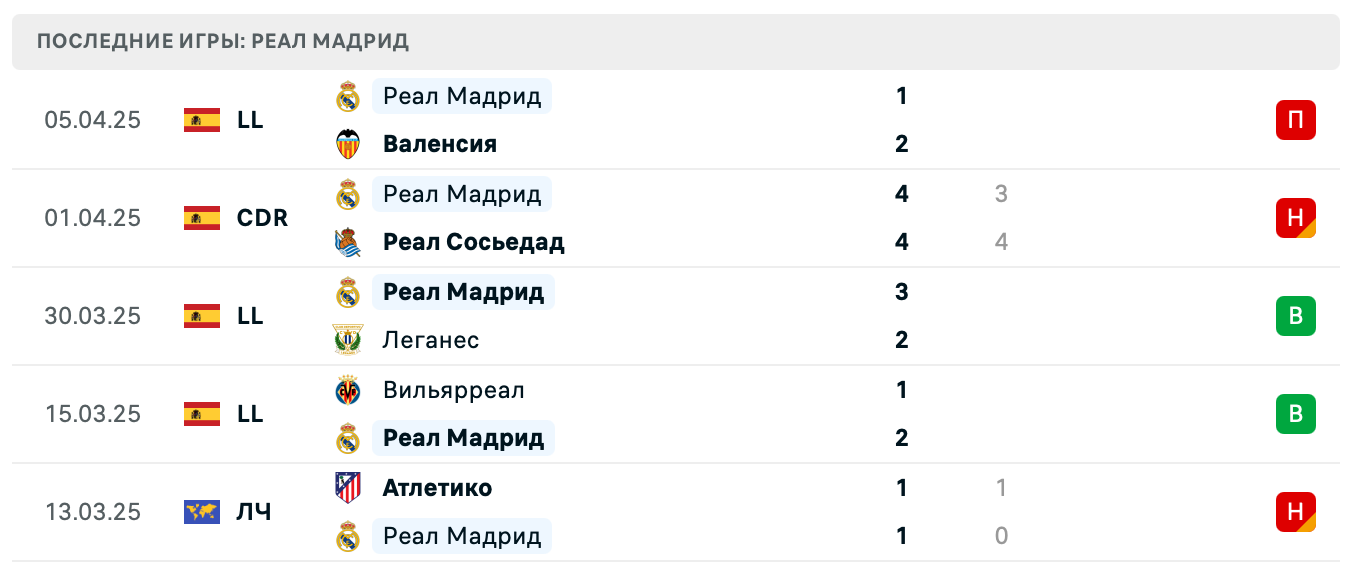Open the Валенсия team page
Viewport: 1354px width, 578px height.
[438, 143]
